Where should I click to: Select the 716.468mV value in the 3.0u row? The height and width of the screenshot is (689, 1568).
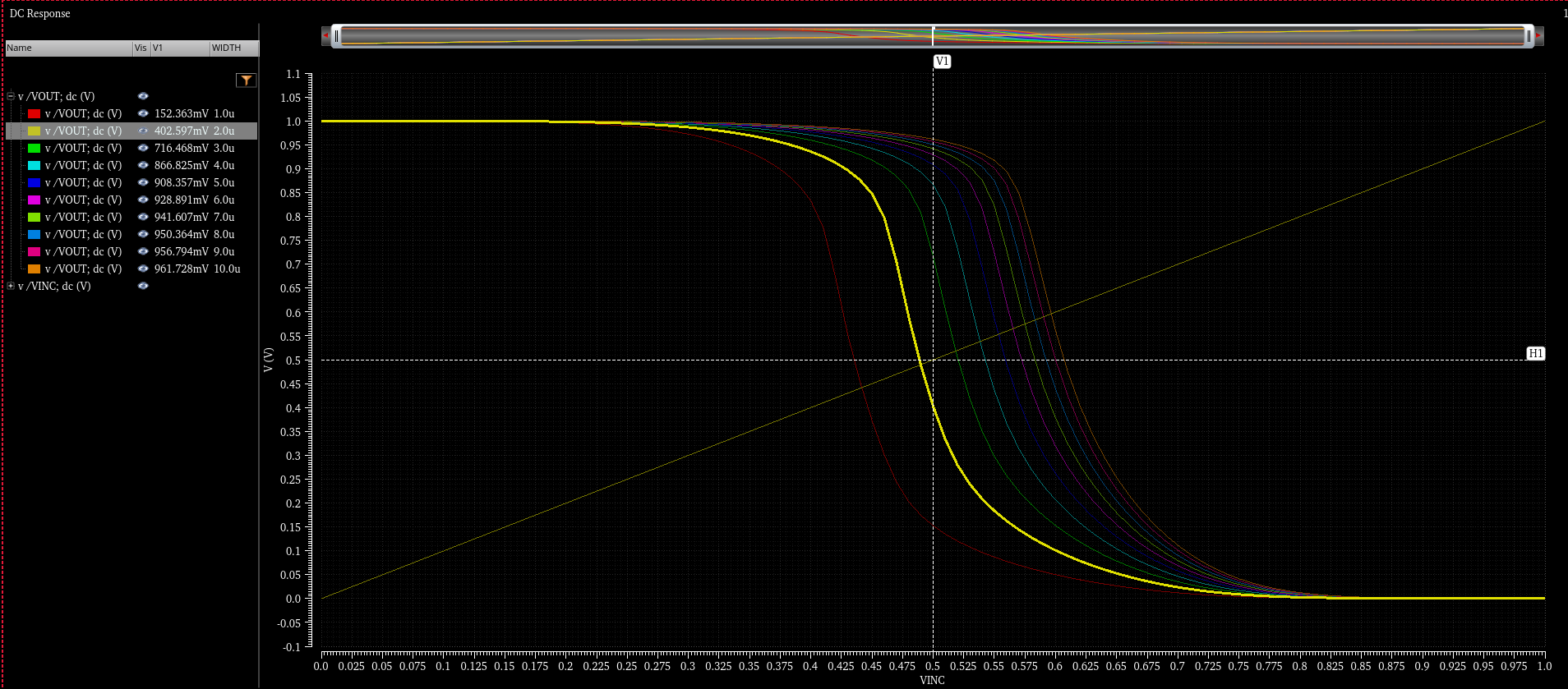[182, 148]
